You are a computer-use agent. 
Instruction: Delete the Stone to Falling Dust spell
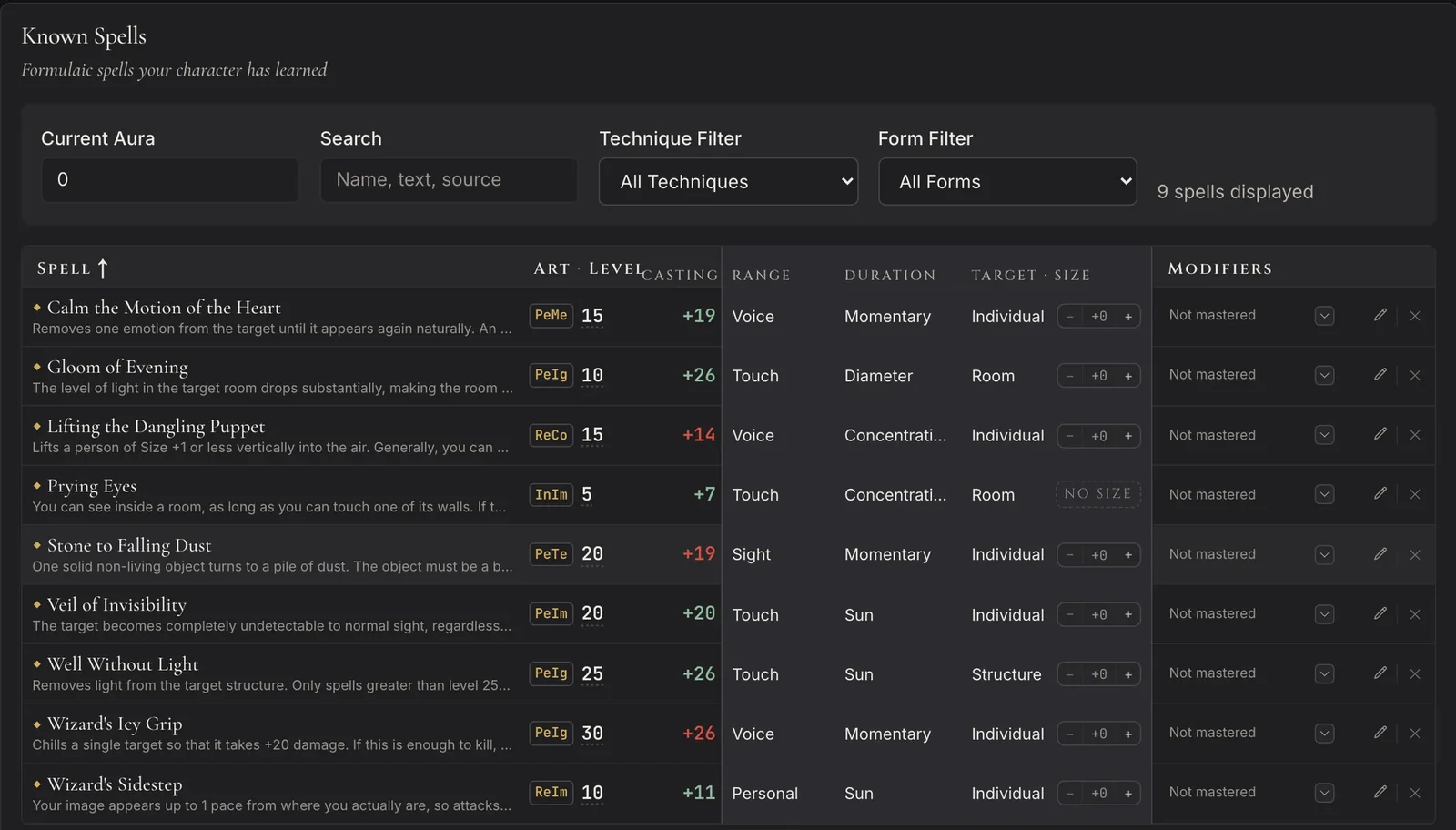coord(1415,554)
